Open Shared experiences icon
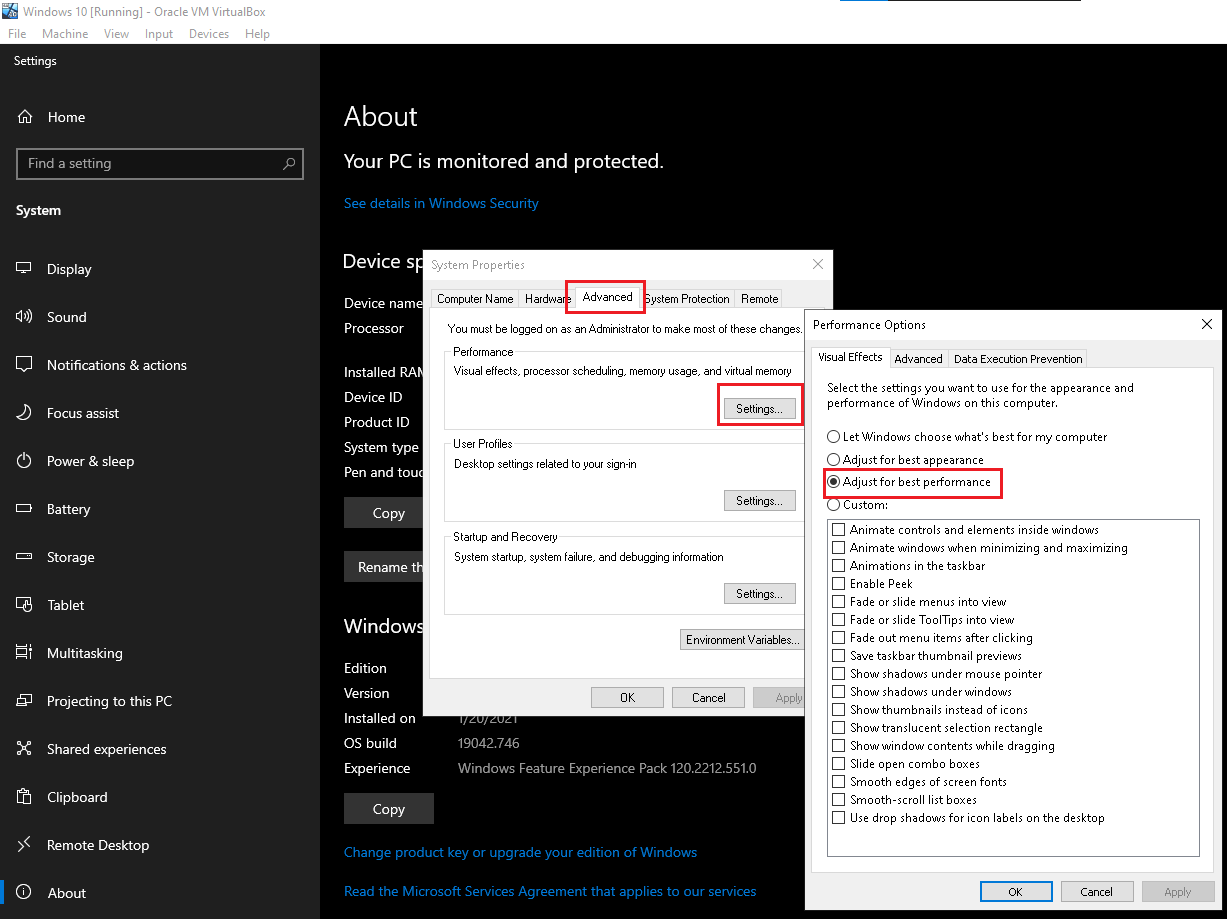Screen dimensions: 1227x919 25,749
